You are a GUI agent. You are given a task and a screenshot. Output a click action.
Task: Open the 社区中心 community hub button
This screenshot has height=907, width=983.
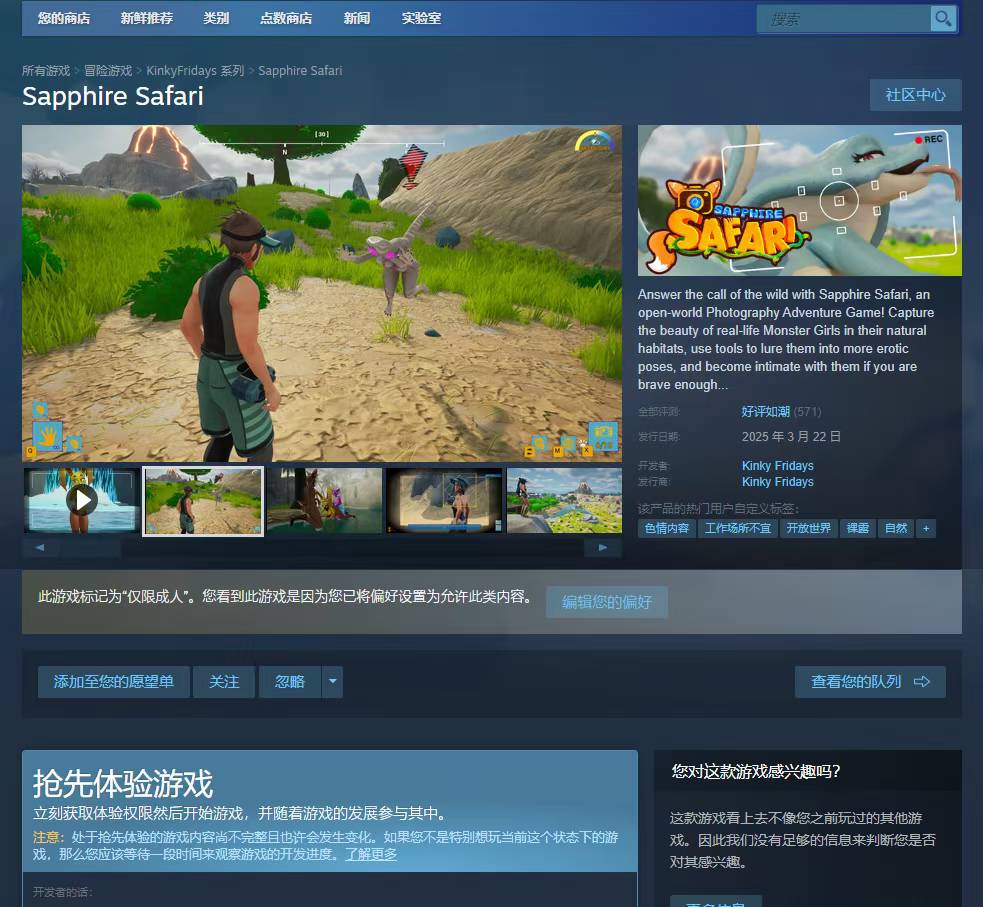[x=915, y=95]
